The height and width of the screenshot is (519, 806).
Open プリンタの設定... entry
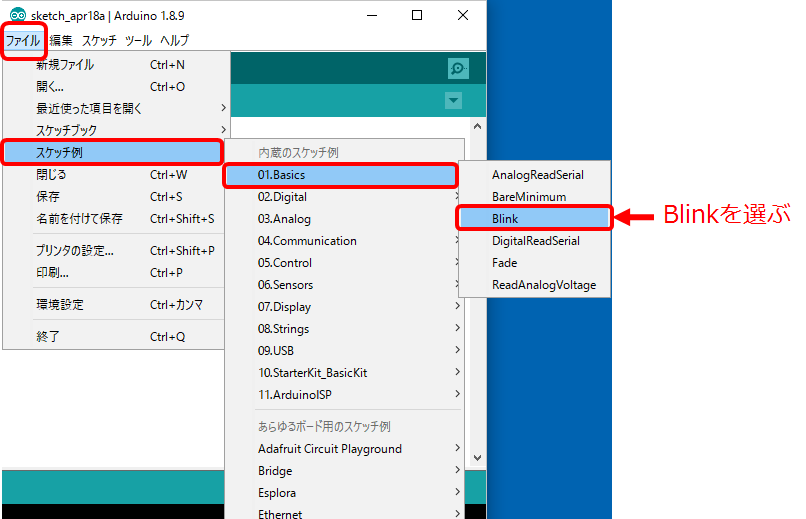[114, 251]
